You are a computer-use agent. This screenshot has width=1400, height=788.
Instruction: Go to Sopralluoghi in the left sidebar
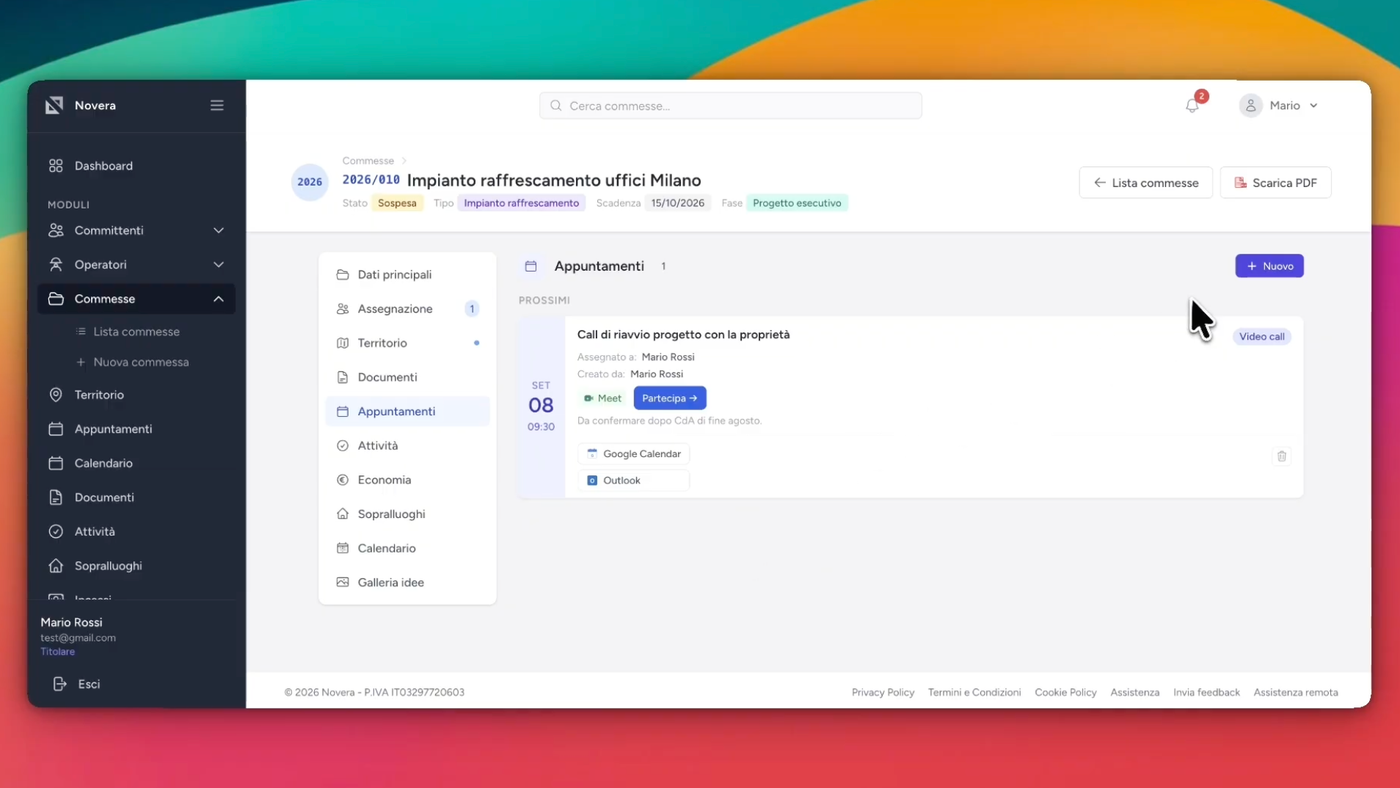[136, 565]
